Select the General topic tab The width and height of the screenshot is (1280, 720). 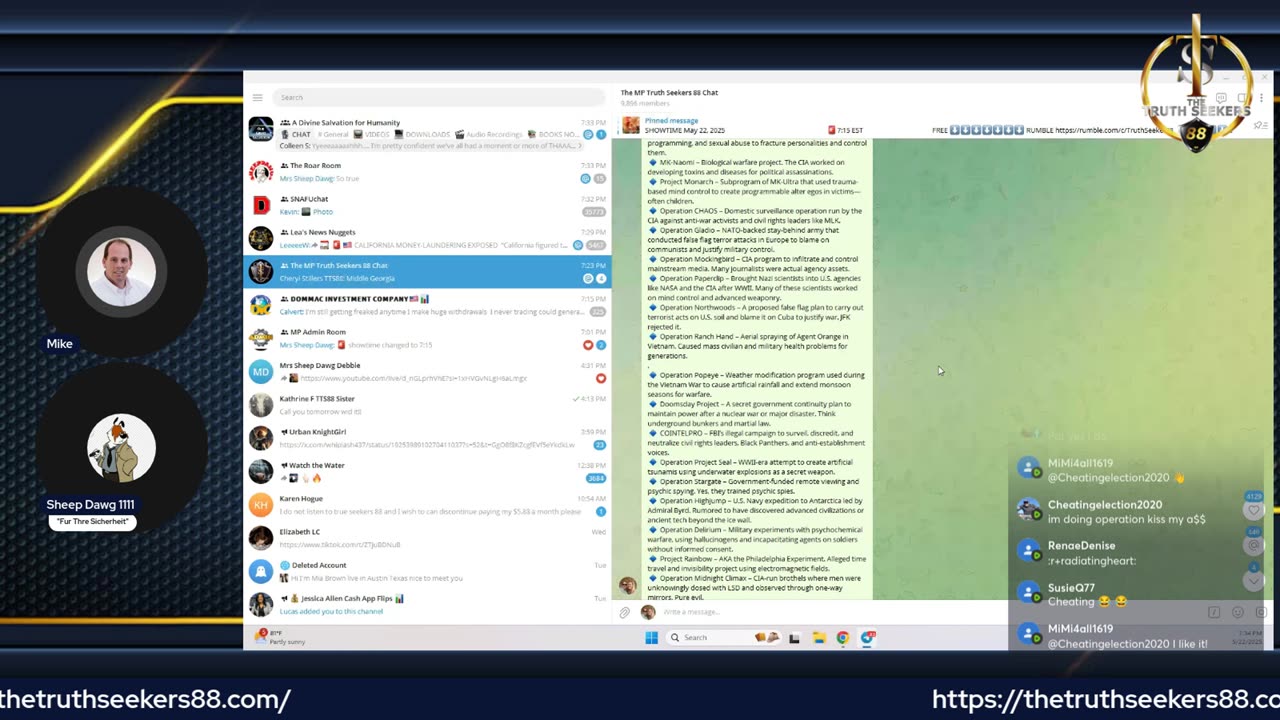tap(334, 134)
